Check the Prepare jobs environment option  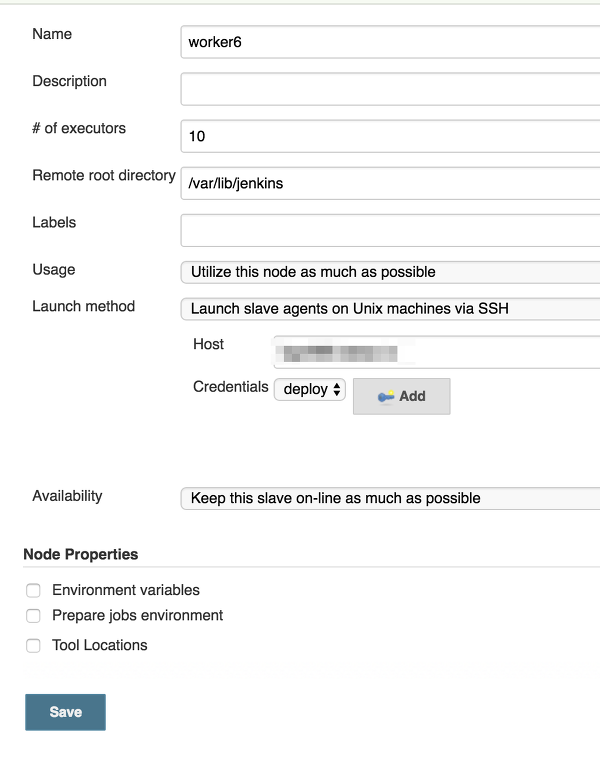[33, 615]
